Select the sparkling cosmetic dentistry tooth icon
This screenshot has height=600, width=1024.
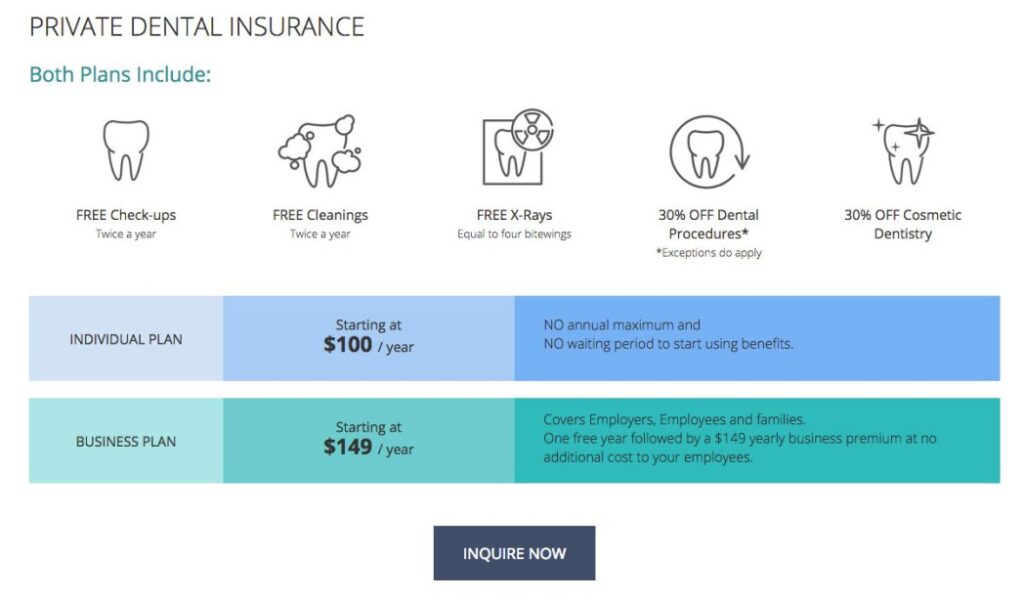pyautogui.click(x=903, y=150)
